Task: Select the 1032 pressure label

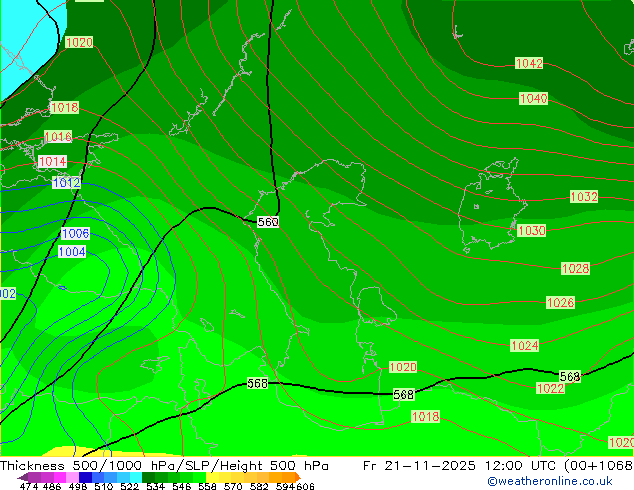Action: coord(583,196)
